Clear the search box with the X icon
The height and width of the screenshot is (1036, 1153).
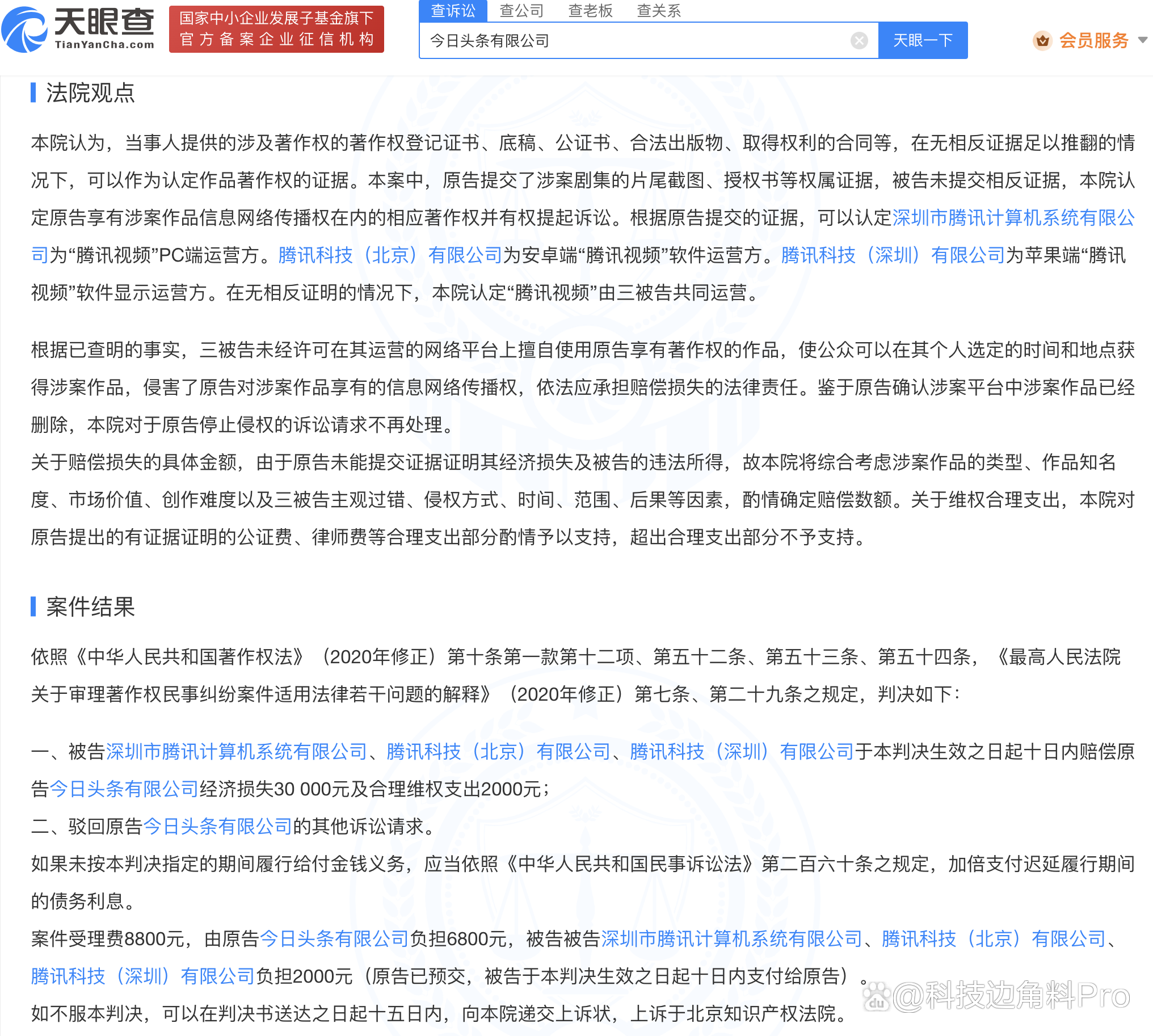pyautogui.click(x=859, y=40)
